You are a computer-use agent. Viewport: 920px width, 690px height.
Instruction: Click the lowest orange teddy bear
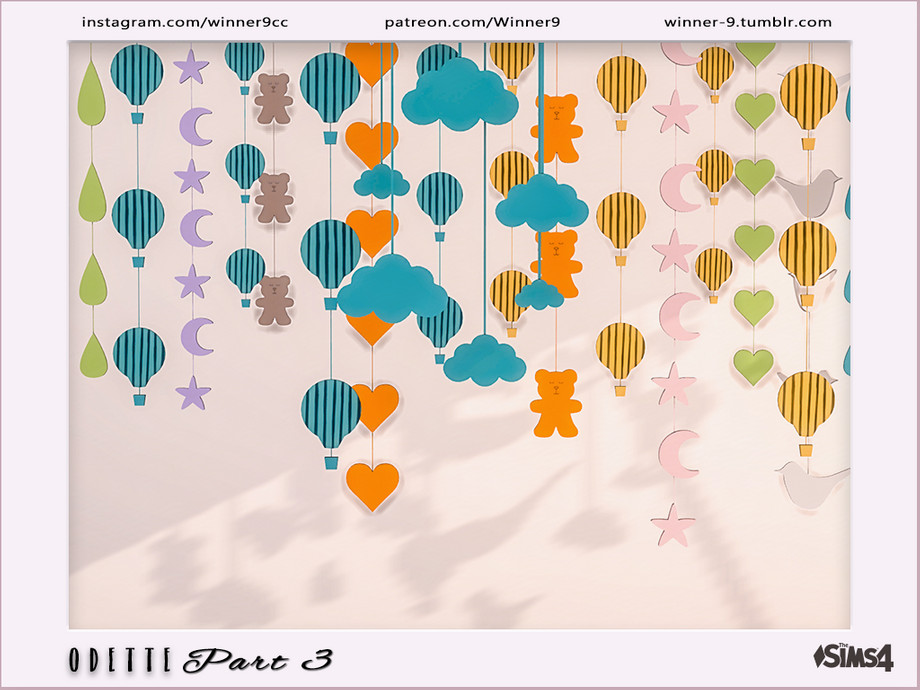(556, 402)
